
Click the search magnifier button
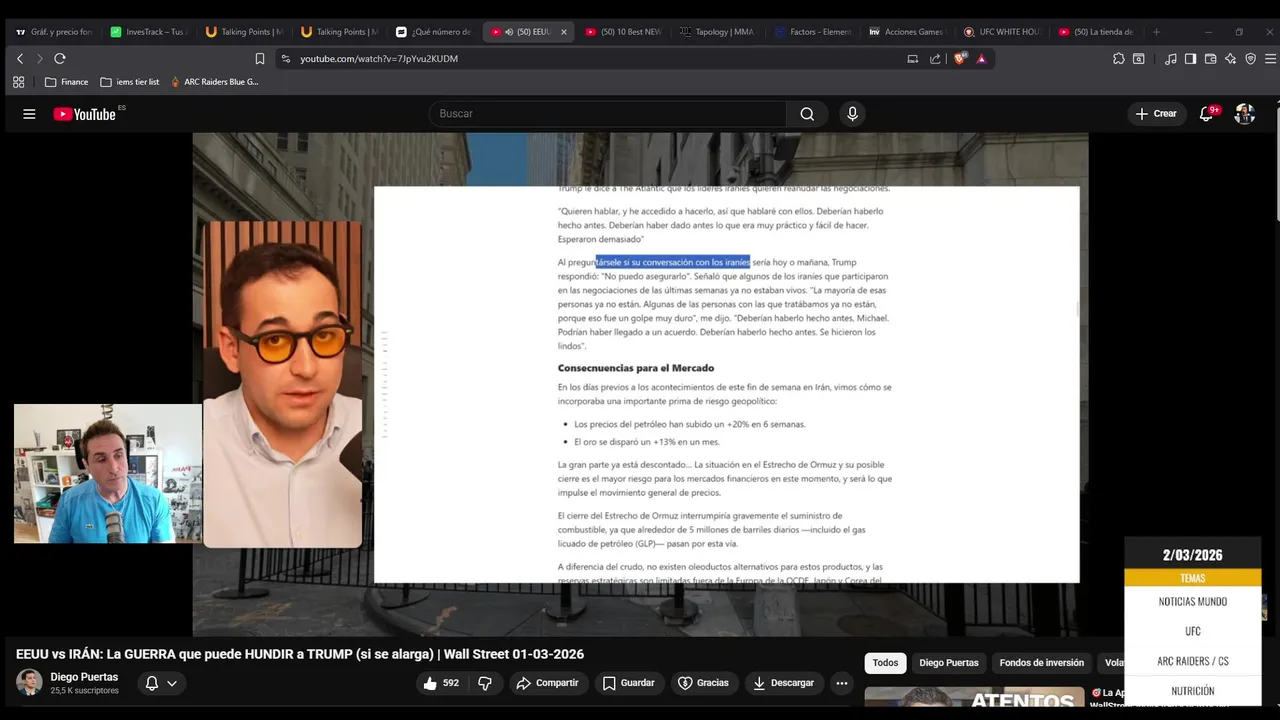[x=807, y=114]
